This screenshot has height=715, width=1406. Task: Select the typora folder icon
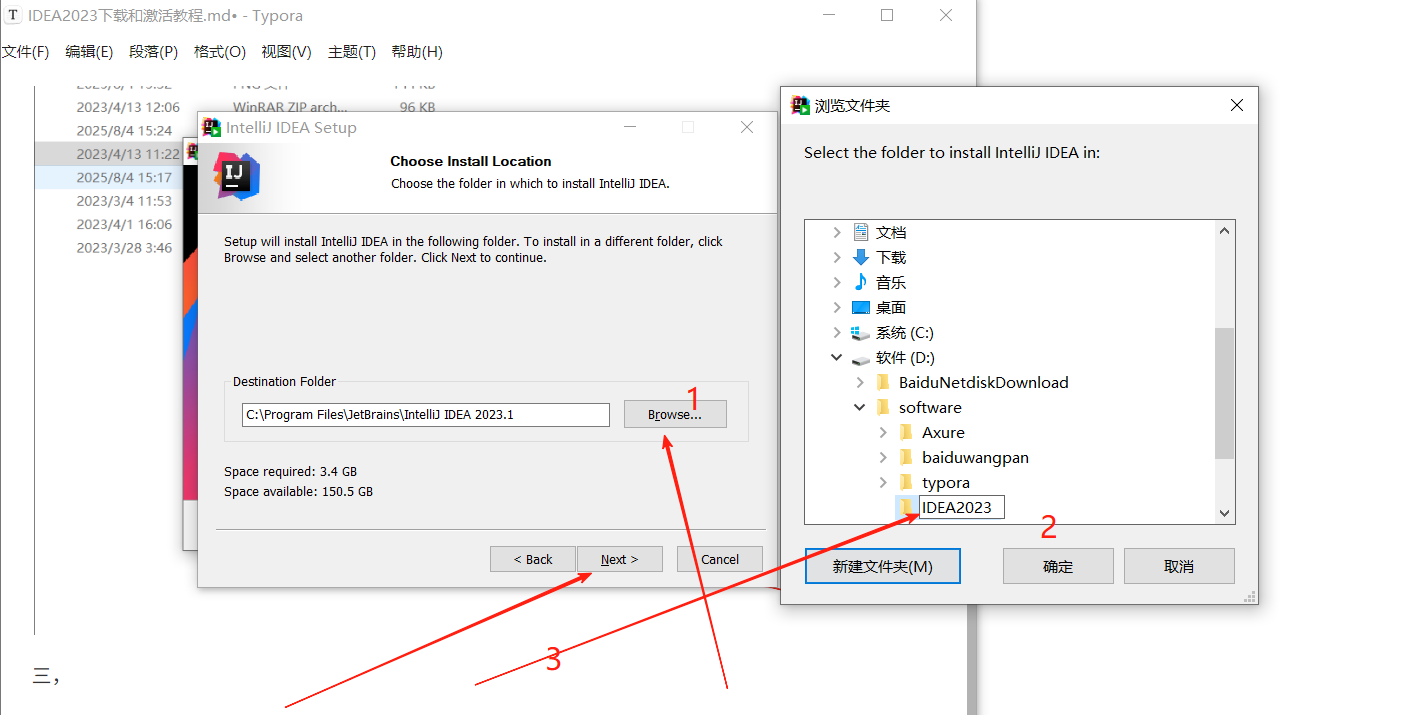906,482
